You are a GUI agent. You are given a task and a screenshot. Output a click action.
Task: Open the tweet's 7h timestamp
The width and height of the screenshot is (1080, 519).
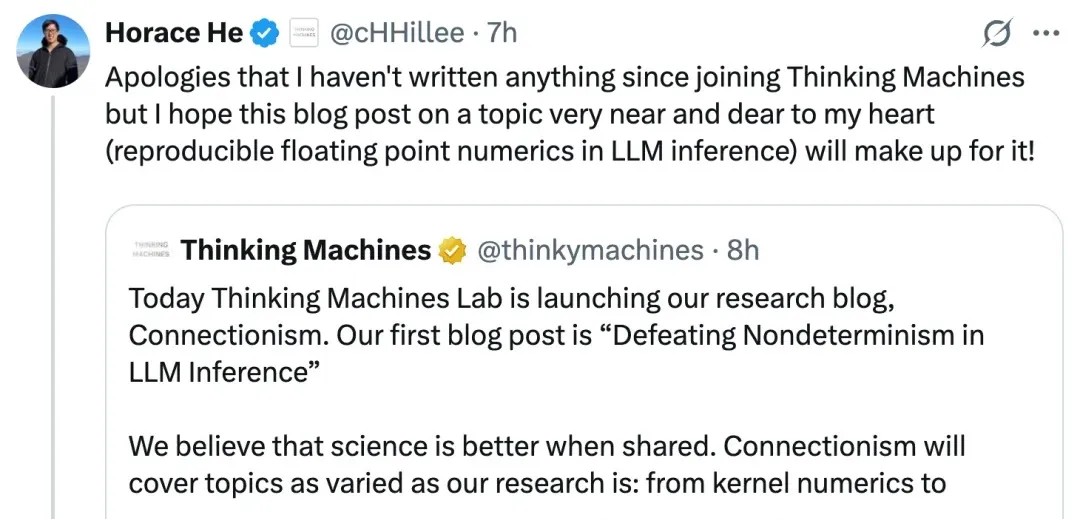point(502,33)
